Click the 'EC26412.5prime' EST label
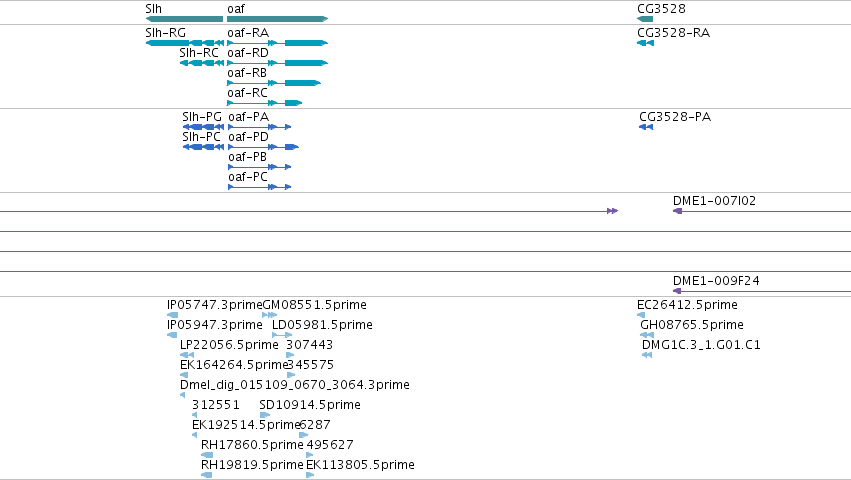 [x=687, y=305]
